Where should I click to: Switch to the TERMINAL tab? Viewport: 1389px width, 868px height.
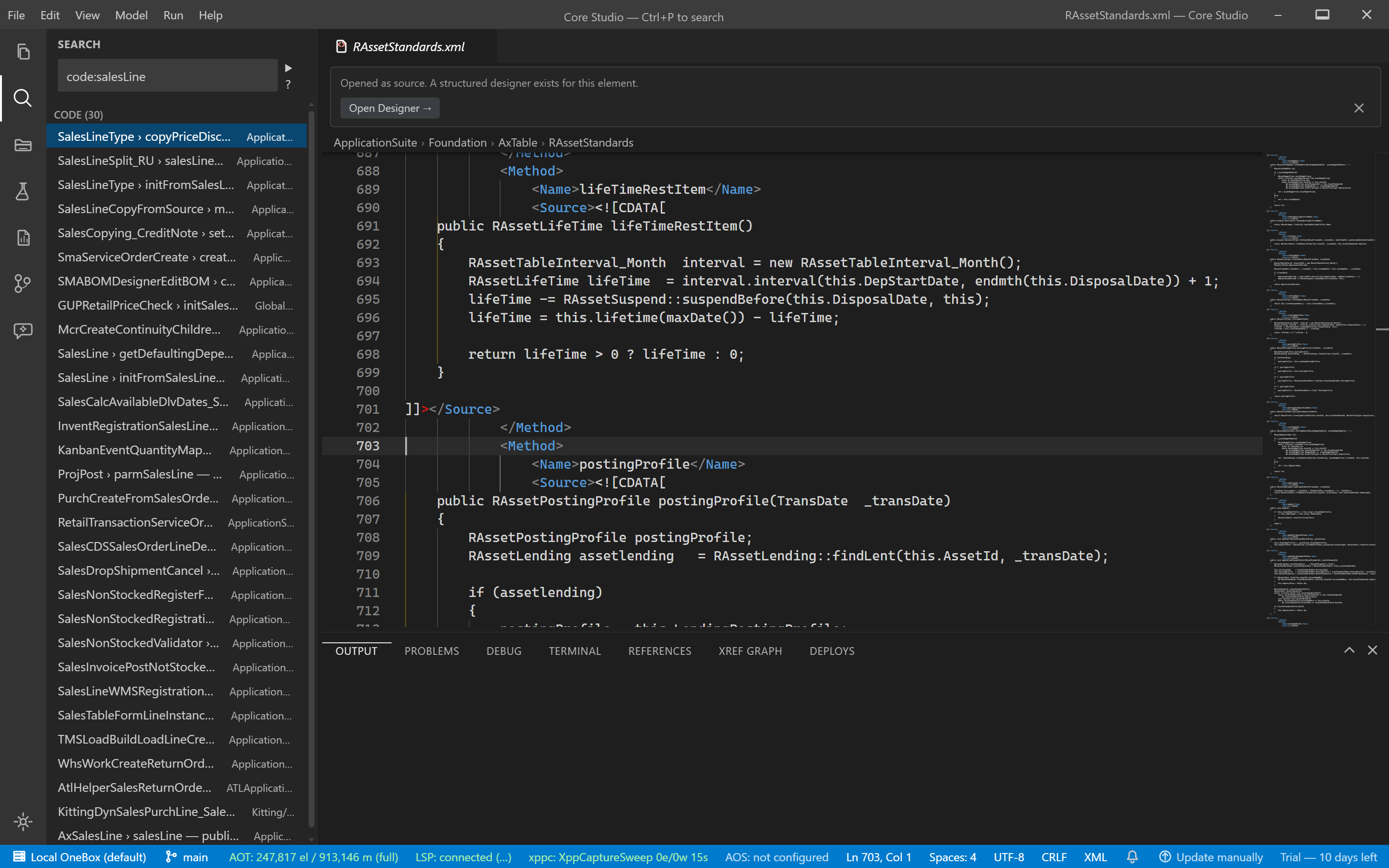point(574,651)
